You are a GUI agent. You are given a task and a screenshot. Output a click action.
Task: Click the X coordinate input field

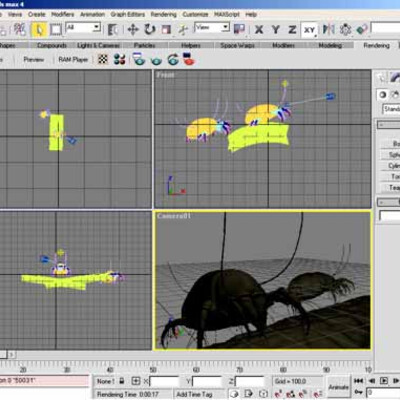164,381
